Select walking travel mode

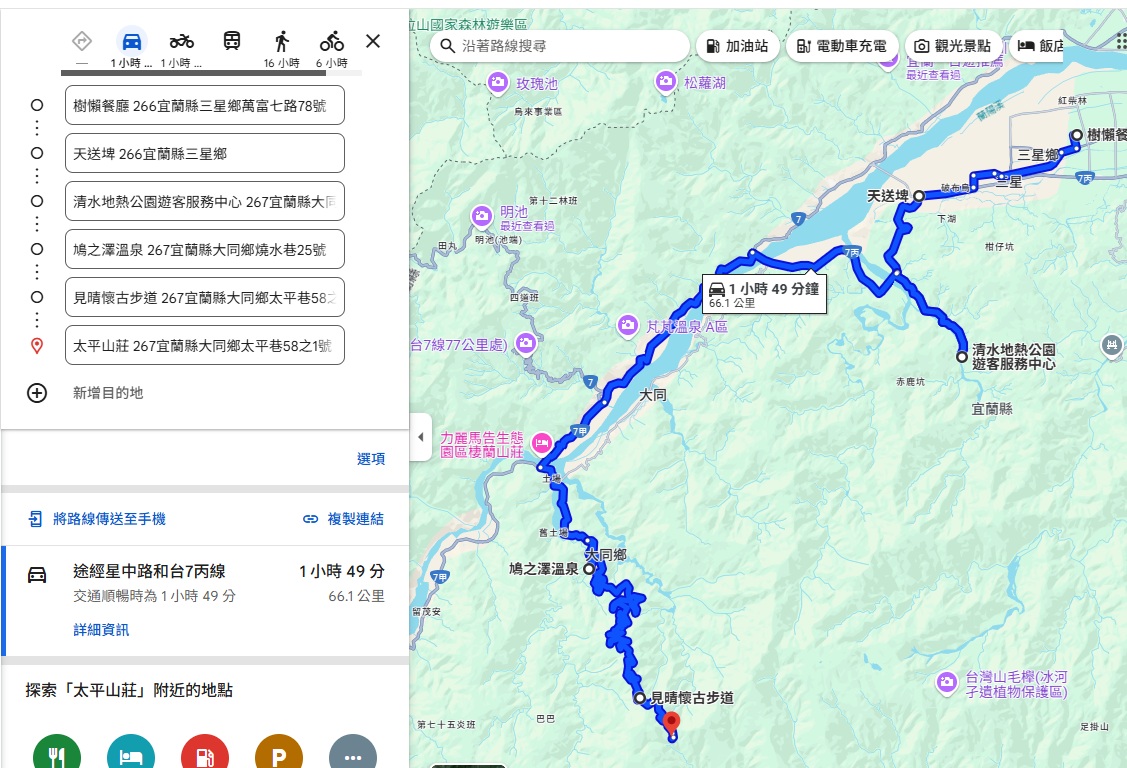tap(282, 42)
